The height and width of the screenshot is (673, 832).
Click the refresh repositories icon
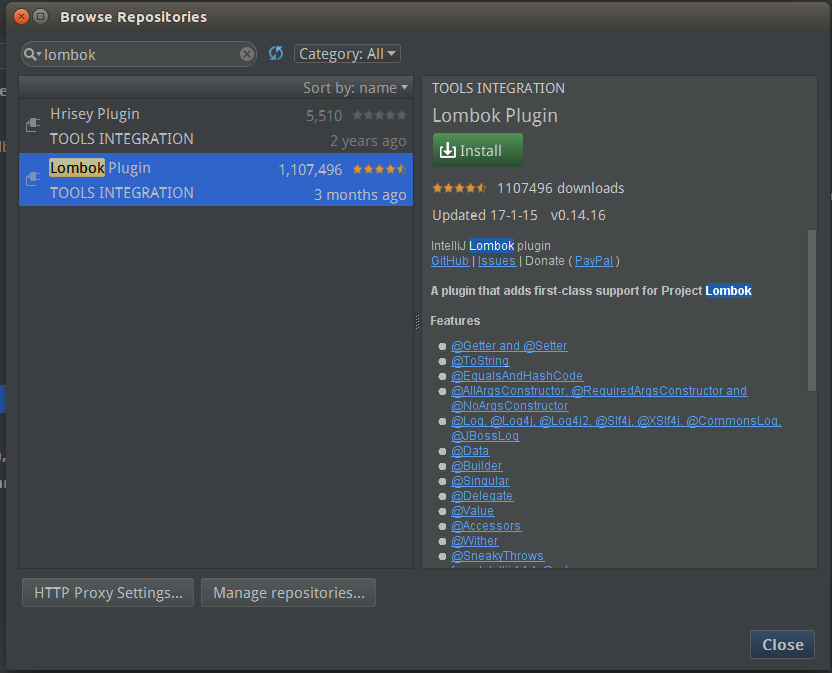276,53
